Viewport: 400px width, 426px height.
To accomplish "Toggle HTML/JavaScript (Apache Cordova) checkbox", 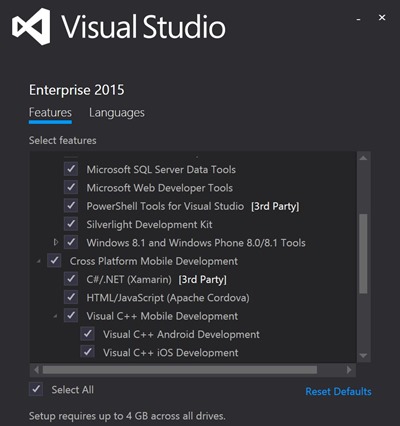I will point(71,297).
